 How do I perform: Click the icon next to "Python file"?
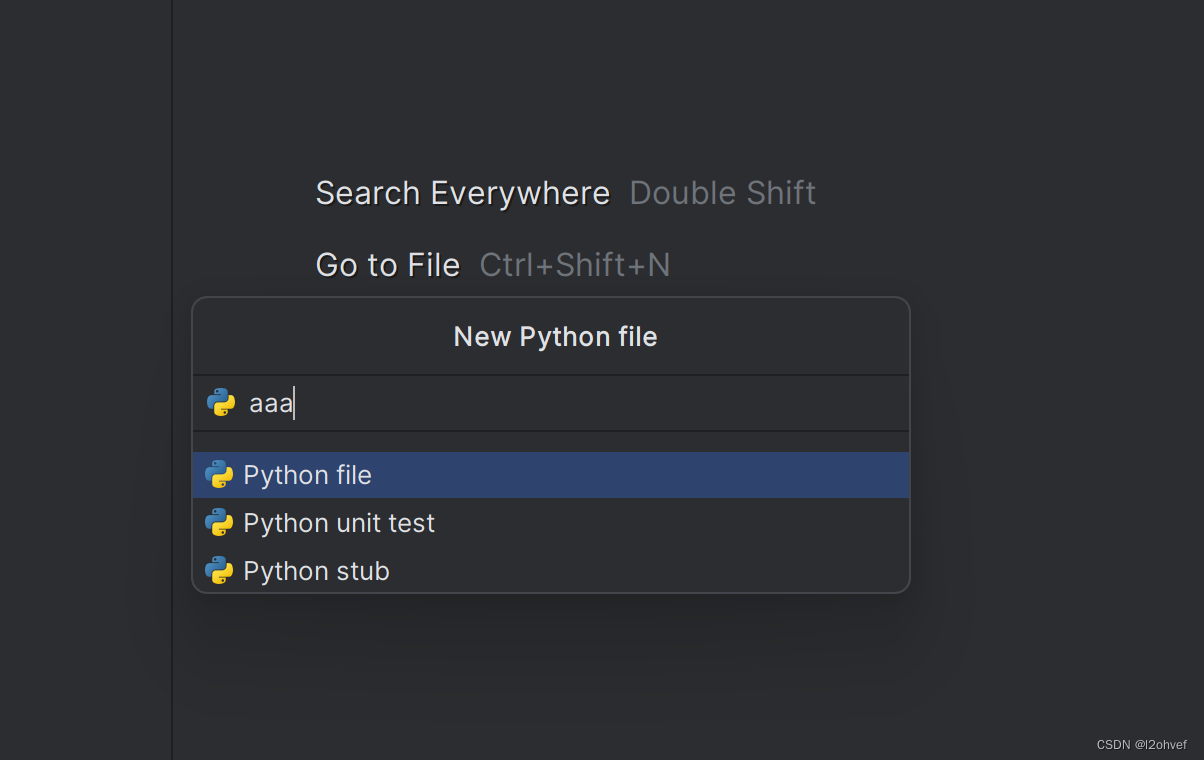pos(219,475)
